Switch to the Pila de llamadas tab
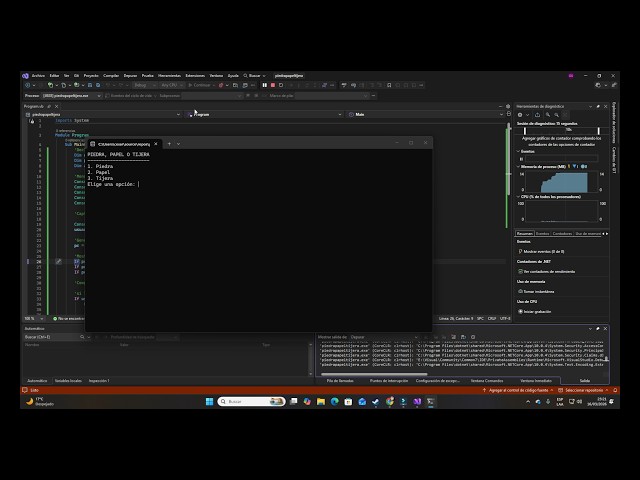Screen dimensions: 640x480 click(x=340, y=380)
